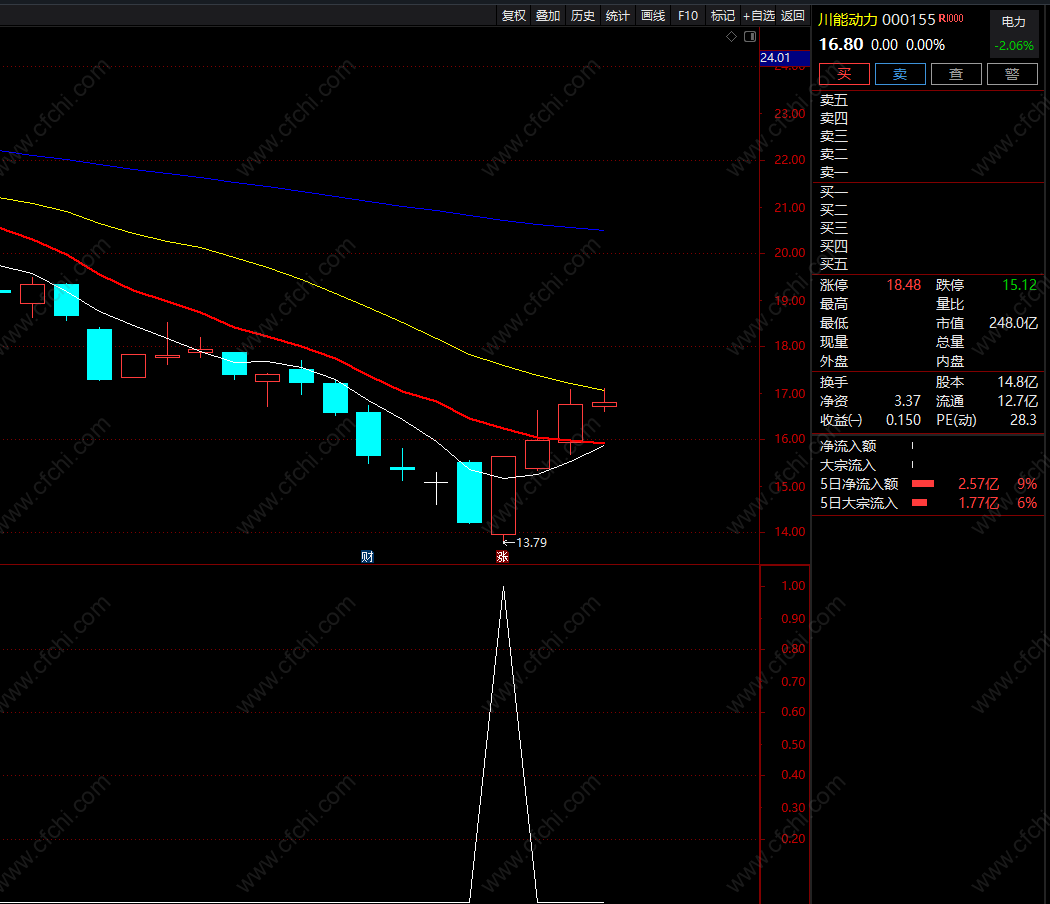Click the 买五 order book row
Screen dimensions: 1050x904
(928, 265)
